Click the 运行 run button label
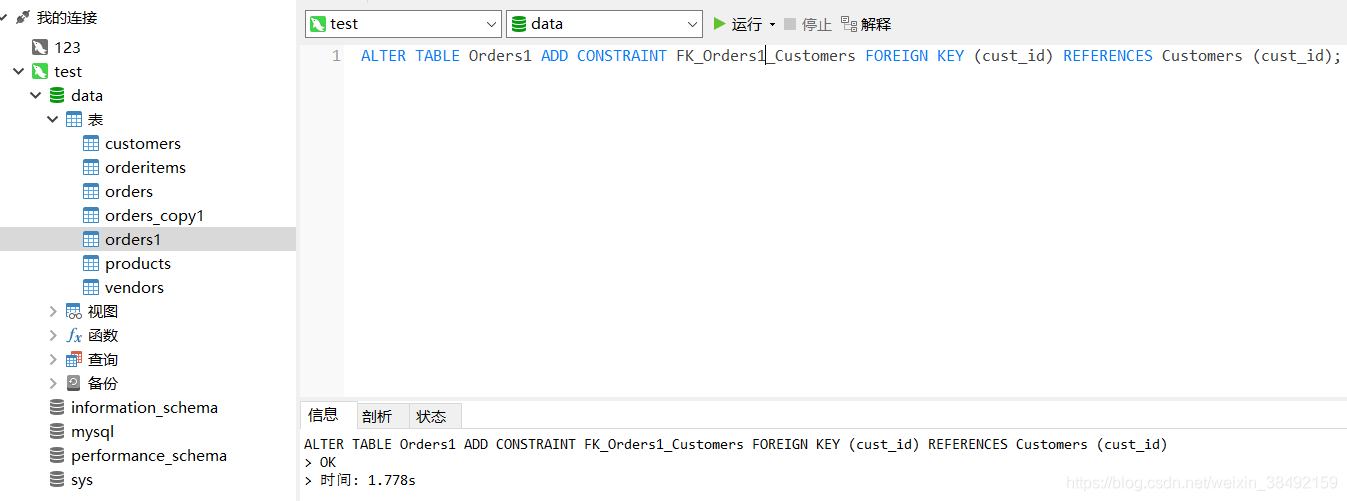The image size is (1347, 501). coord(747,24)
